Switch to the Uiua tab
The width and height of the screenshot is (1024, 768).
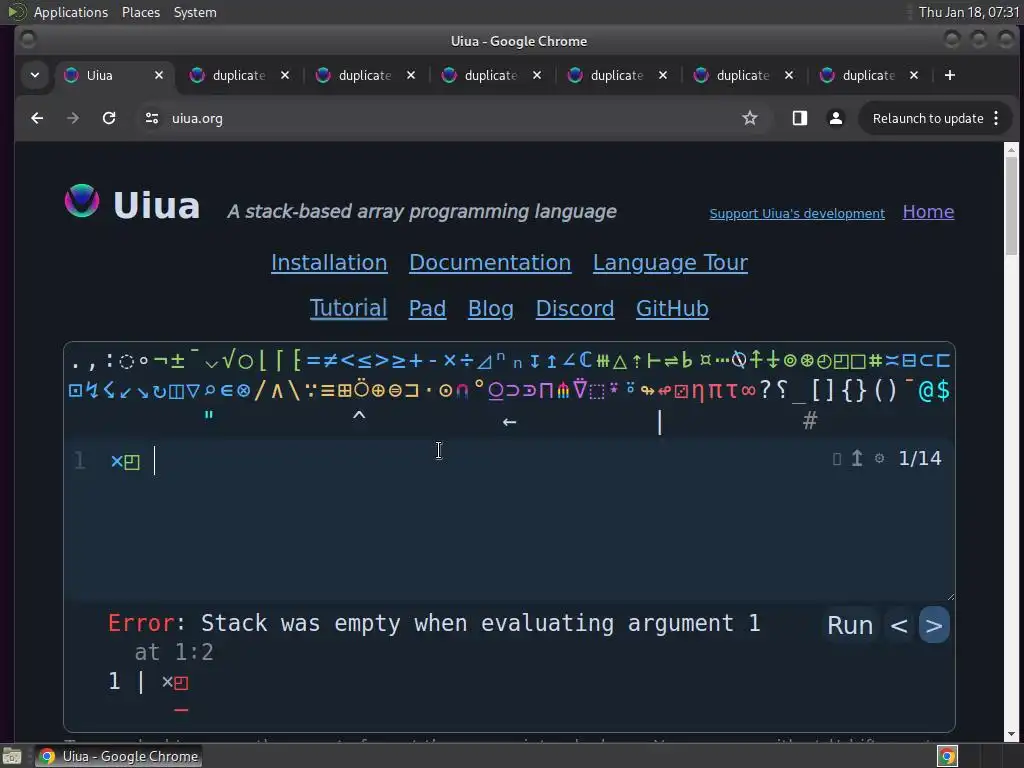click(x=115, y=75)
